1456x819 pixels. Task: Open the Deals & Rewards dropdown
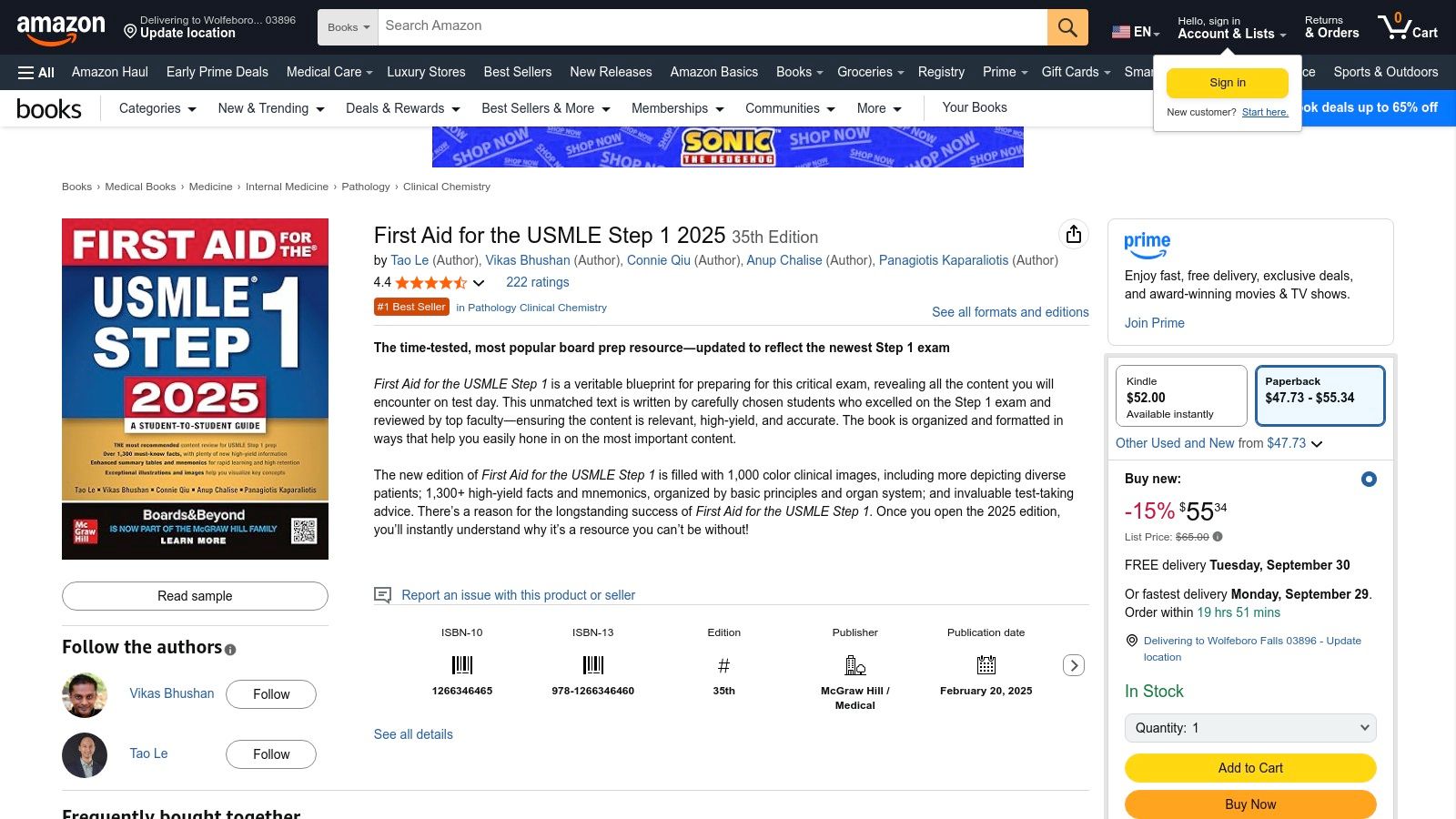(403, 108)
